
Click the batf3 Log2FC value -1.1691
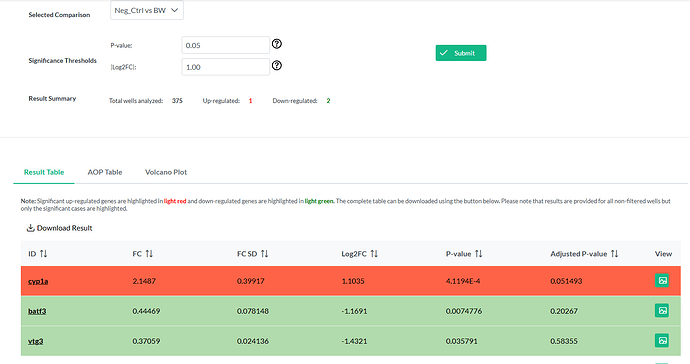353,311
